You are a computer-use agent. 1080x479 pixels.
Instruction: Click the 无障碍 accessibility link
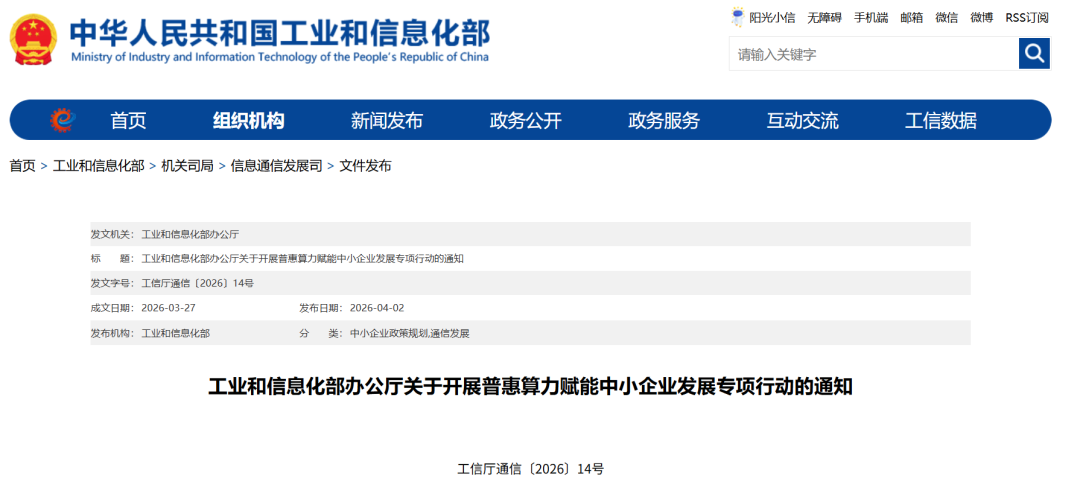[x=825, y=17]
